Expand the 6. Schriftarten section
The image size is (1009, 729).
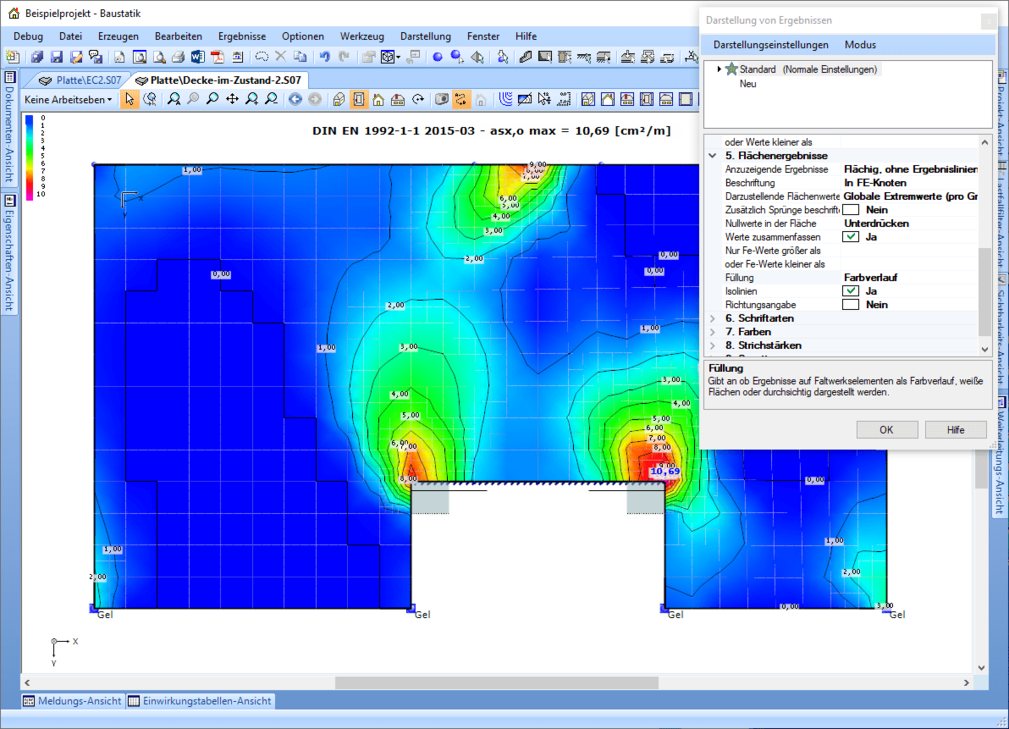coord(712,318)
